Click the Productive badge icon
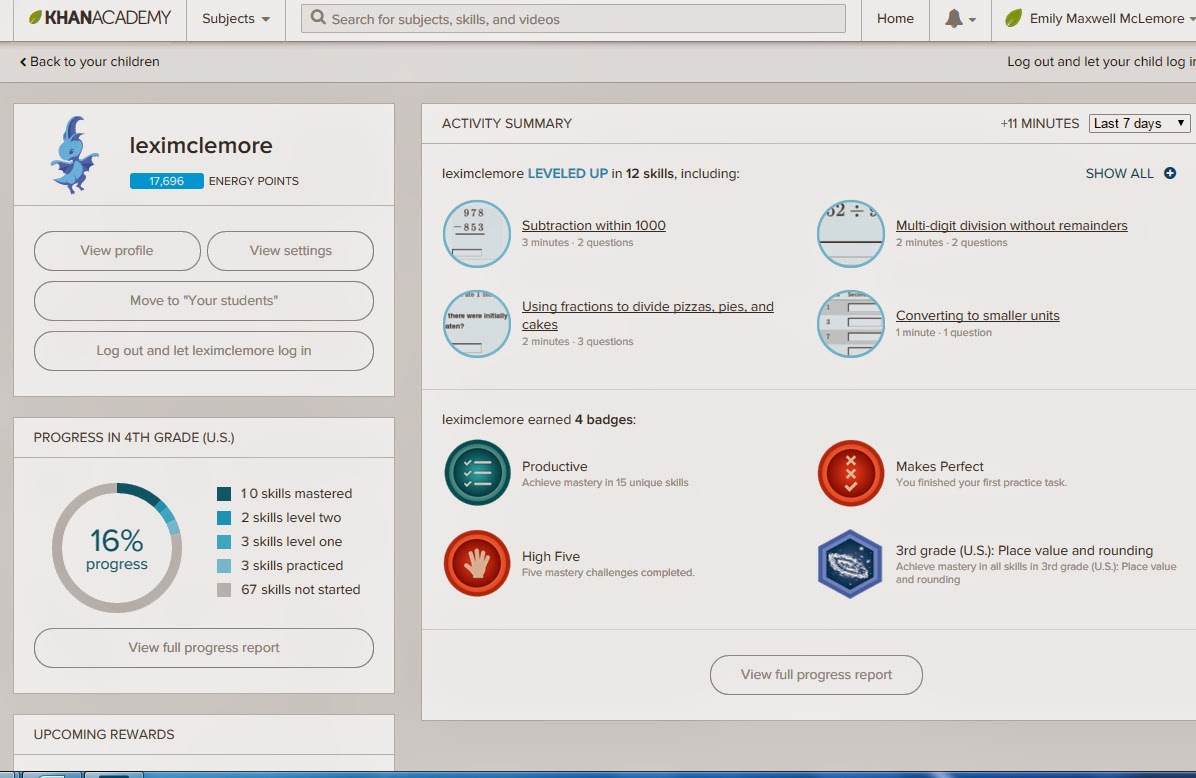This screenshot has height=778, width=1196. tap(477, 473)
